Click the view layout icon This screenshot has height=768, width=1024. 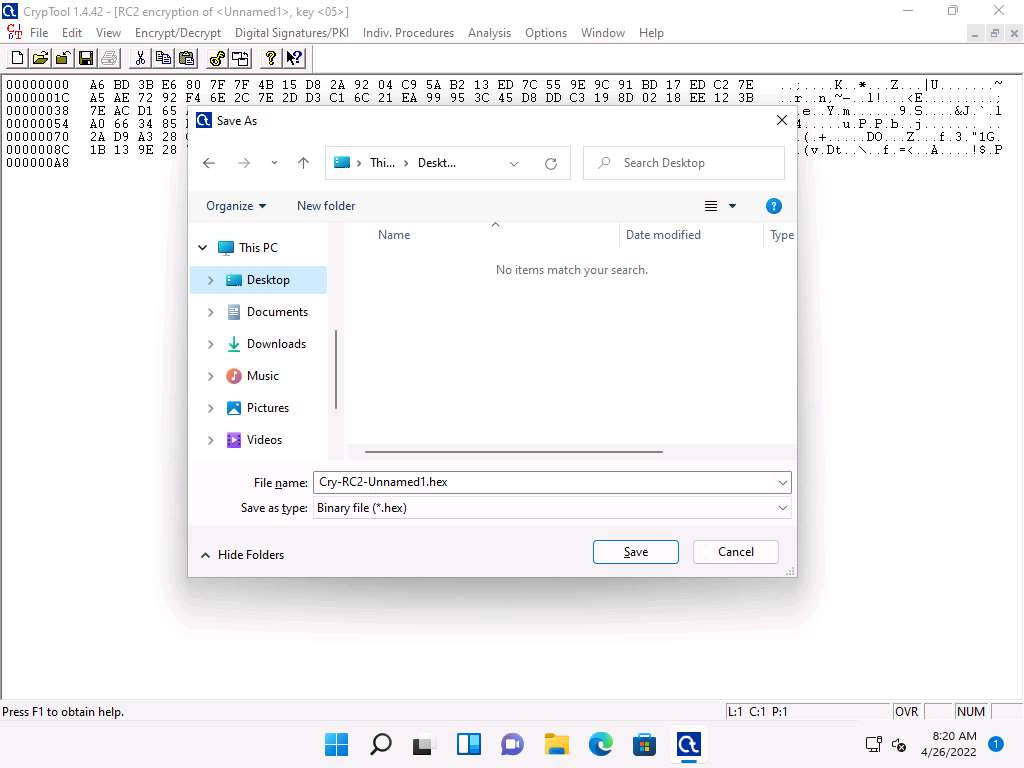(711, 206)
